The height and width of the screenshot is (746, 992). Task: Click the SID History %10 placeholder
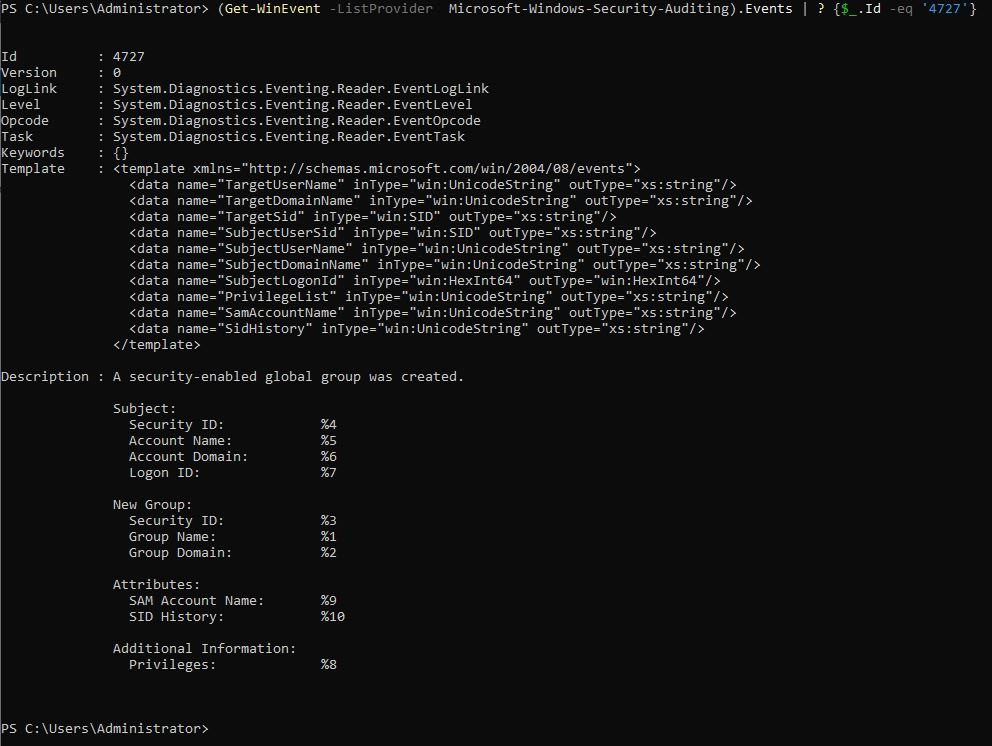[333, 617]
